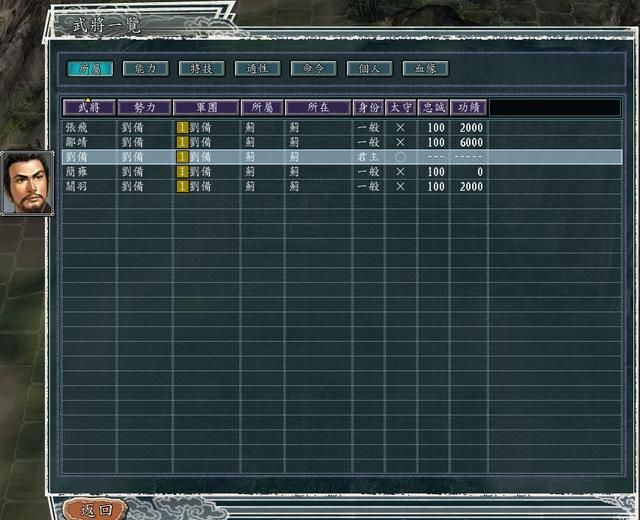Switch to the 能力 tab
Screen dimensions: 640x520
(145, 69)
